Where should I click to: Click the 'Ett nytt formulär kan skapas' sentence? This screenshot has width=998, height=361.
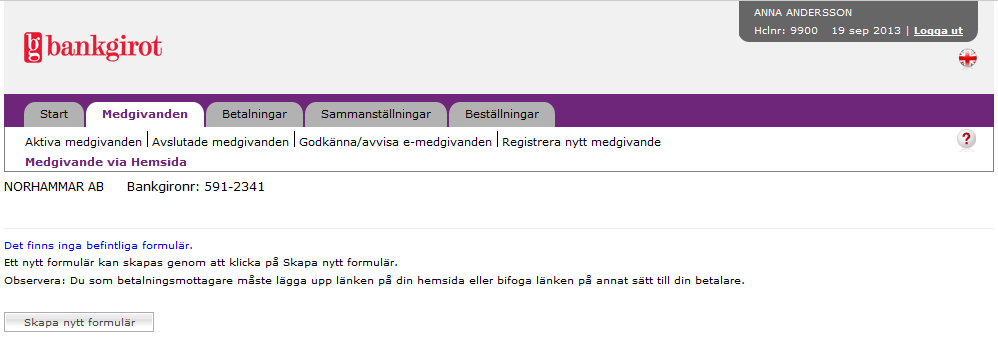201,262
